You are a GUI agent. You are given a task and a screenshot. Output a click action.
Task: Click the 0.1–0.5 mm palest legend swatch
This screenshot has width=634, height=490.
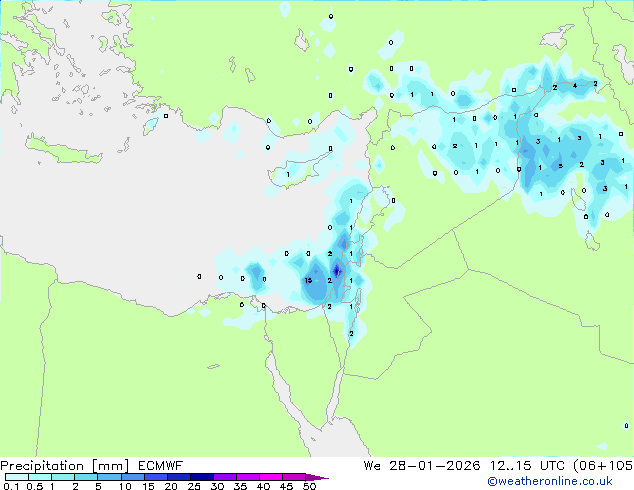pos(17,477)
